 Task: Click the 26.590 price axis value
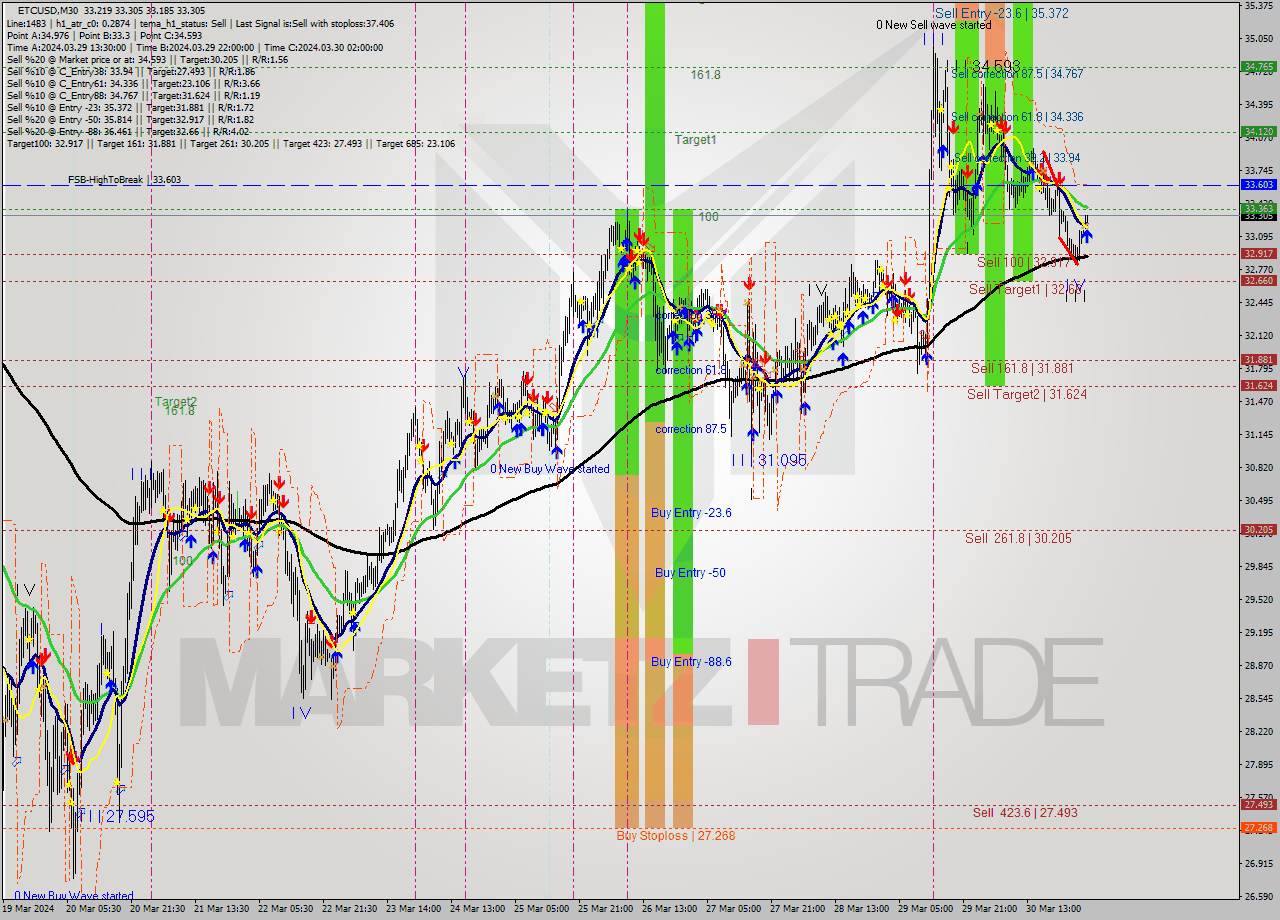1258,896
